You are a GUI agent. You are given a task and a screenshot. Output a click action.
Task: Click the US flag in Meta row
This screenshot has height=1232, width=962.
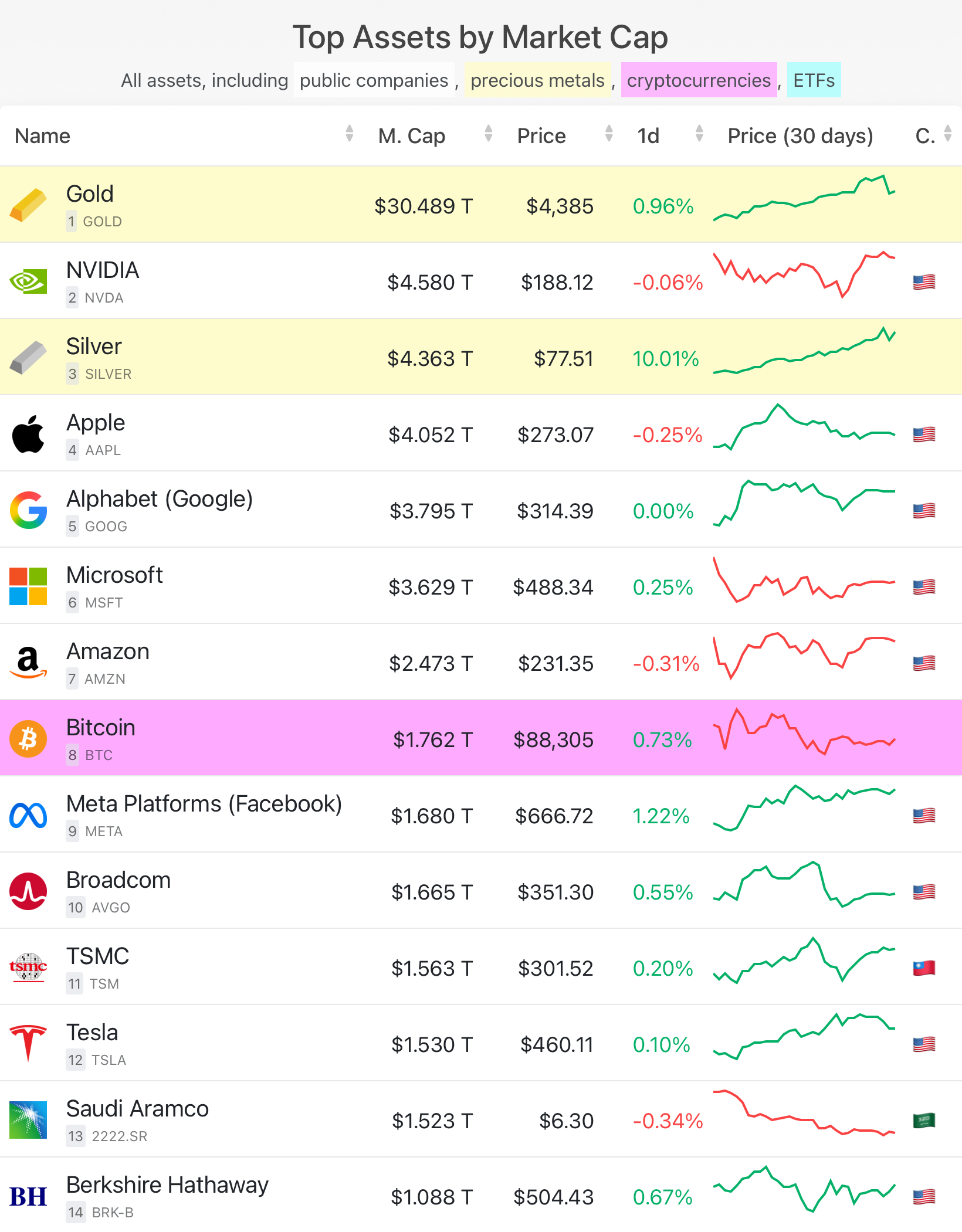pos(924,816)
